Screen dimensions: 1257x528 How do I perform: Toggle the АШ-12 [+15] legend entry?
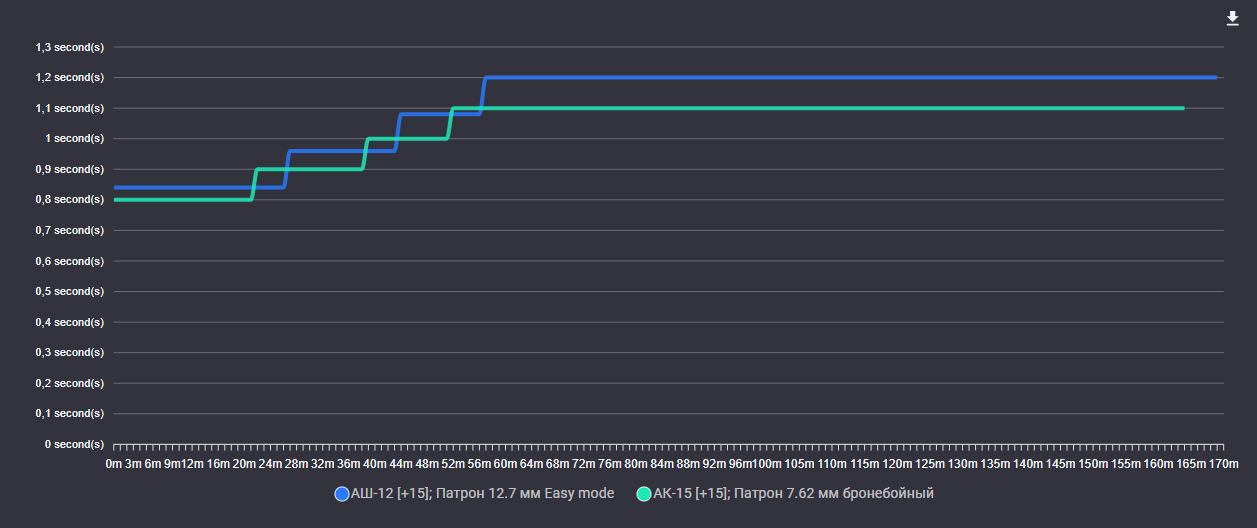(474, 494)
